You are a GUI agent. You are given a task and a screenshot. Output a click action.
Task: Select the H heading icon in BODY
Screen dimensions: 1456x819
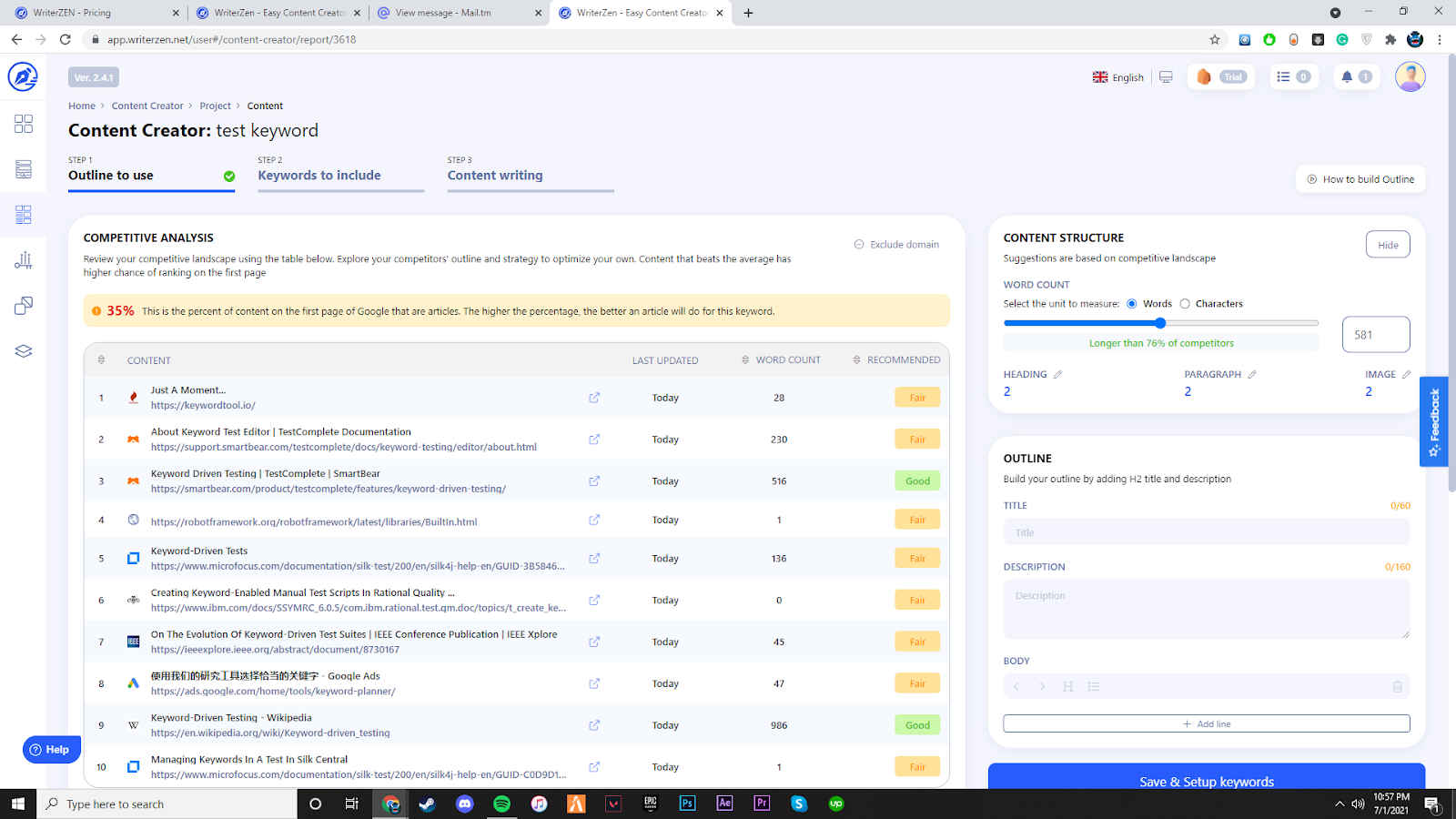point(1067,687)
